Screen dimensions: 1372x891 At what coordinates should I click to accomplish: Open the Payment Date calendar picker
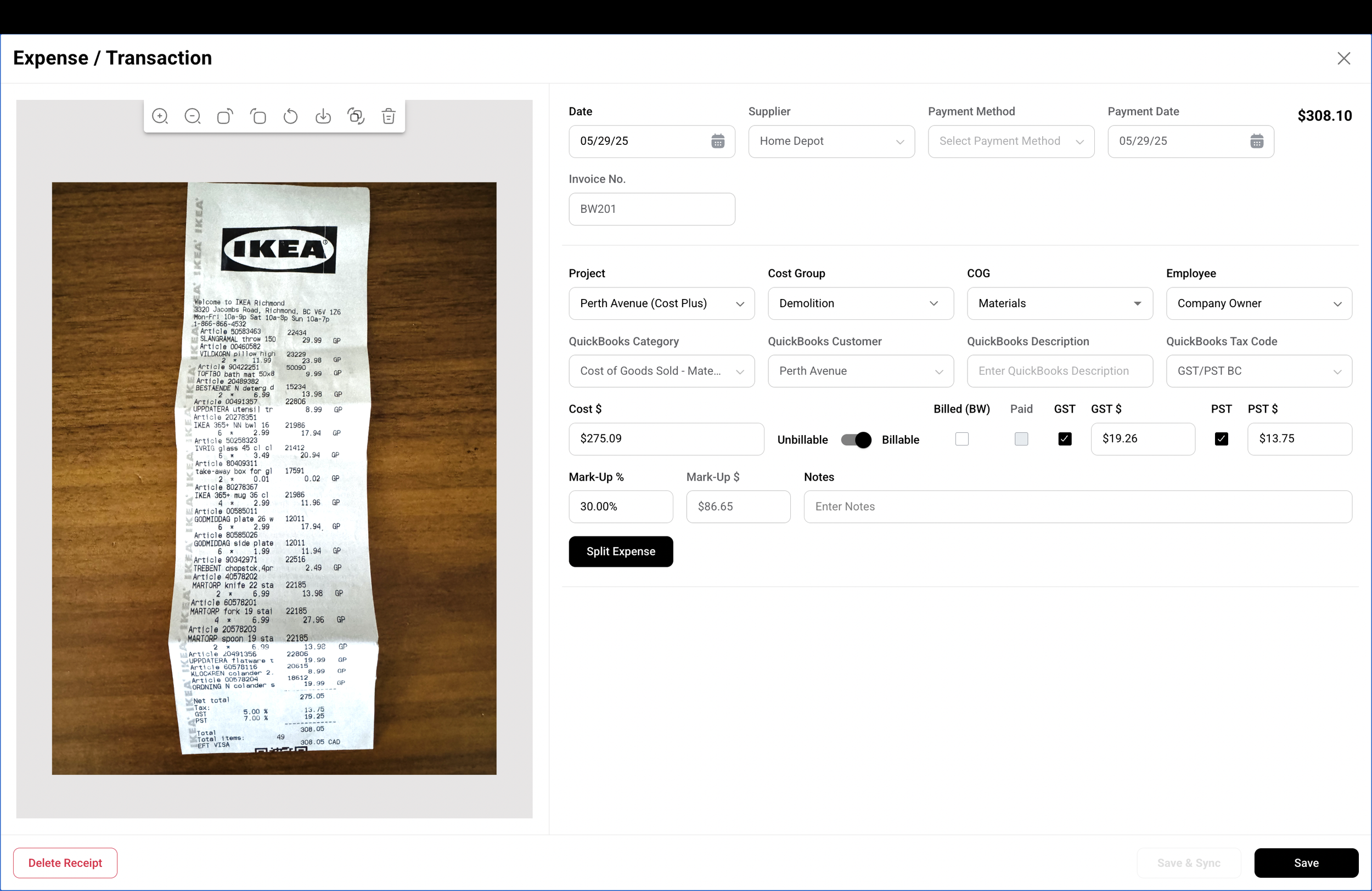click(x=1257, y=141)
